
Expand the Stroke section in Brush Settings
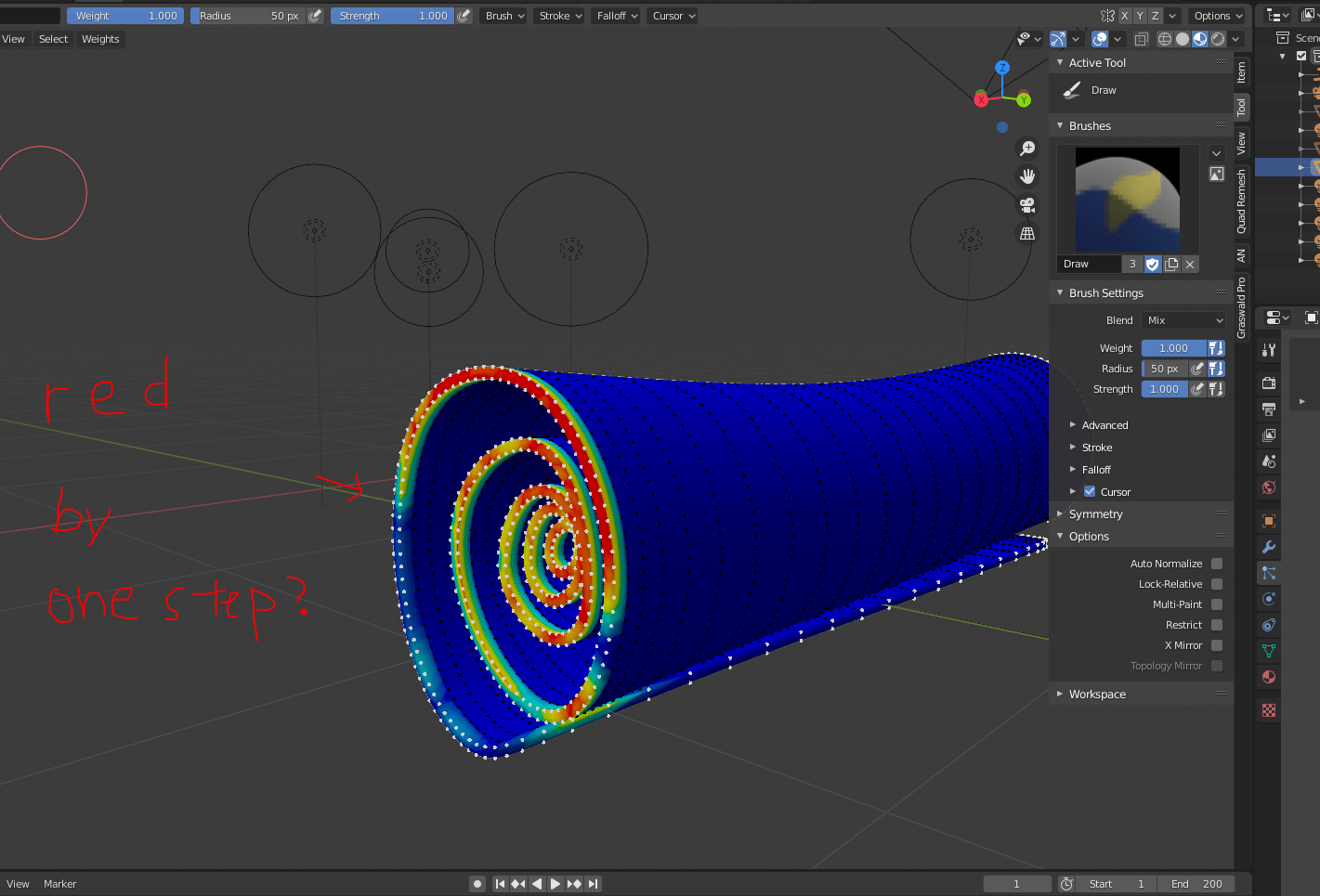pyautogui.click(x=1097, y=447)
